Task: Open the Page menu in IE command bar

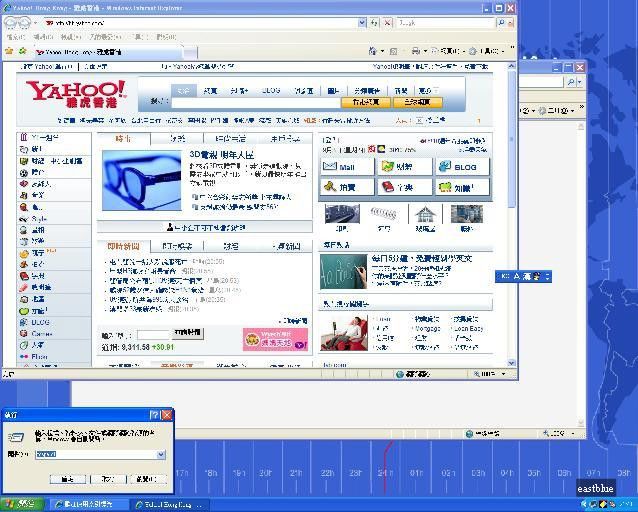Action: click(x=447, y=51)
